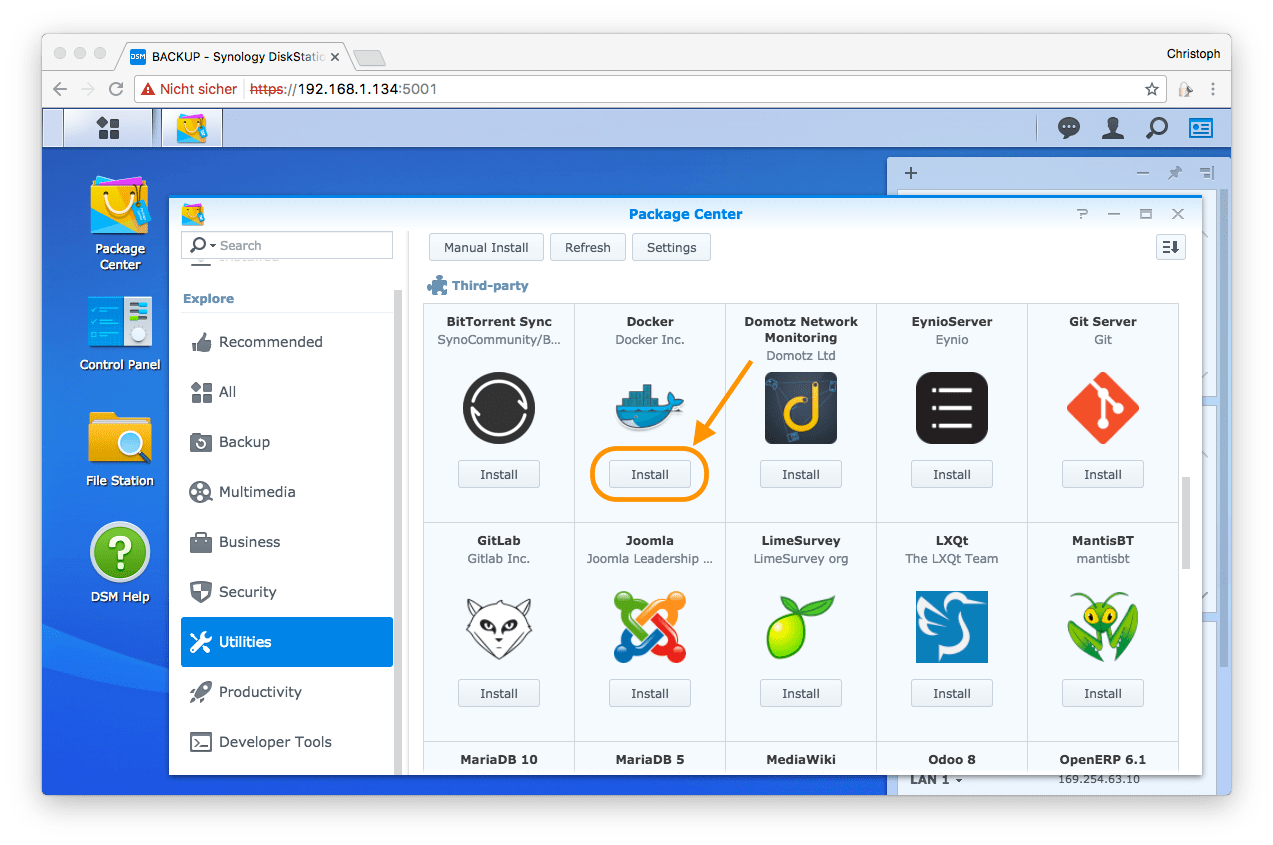Click the Manual Install button
This screenshot has width=1273, height=845.
click(486, 247)
